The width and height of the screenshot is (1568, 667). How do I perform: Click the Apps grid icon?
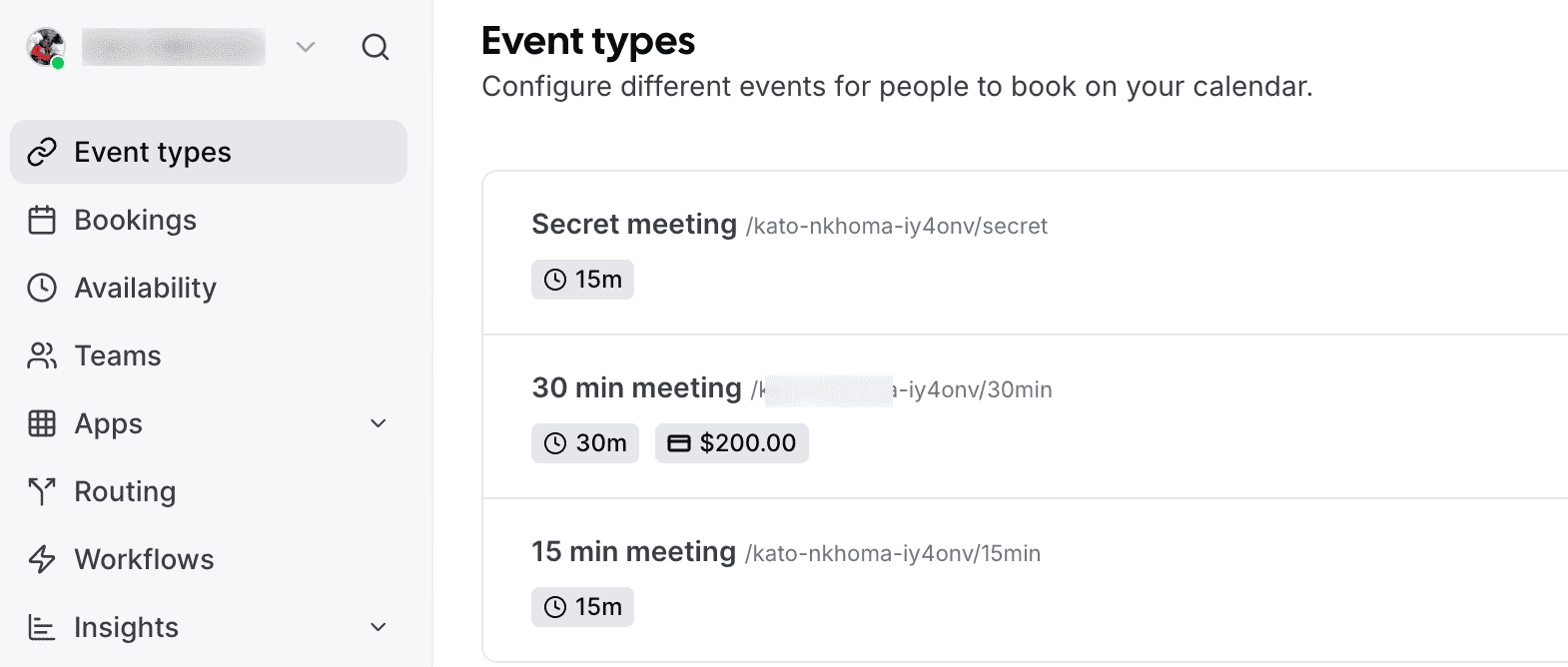click(42, 423)
